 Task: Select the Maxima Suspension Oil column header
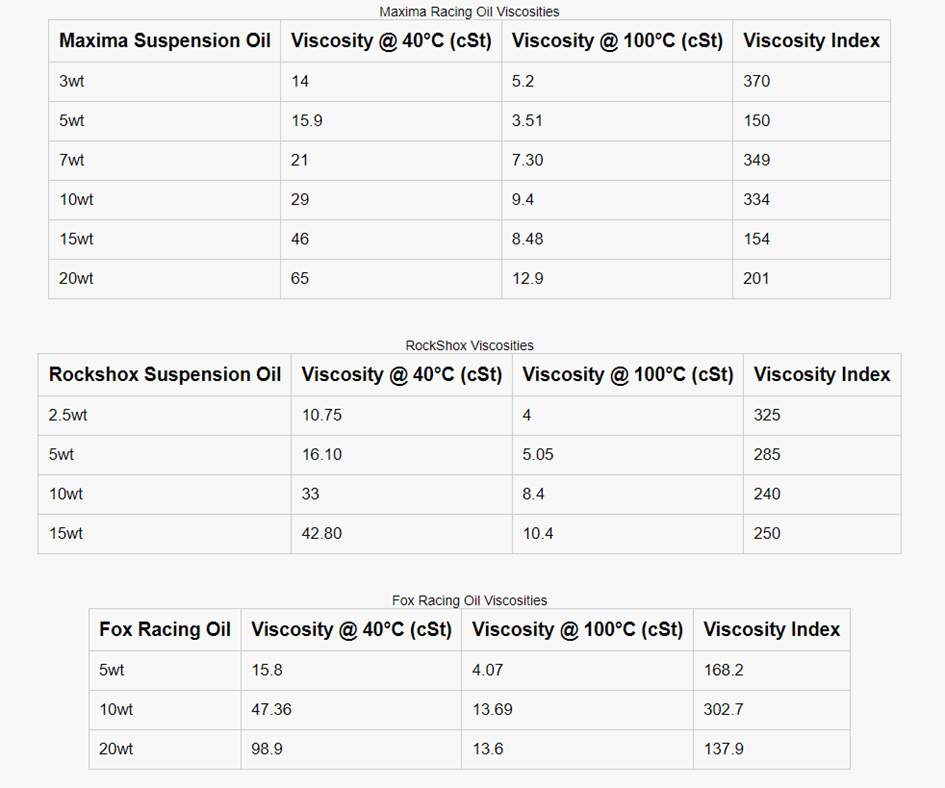click(165, 41)
